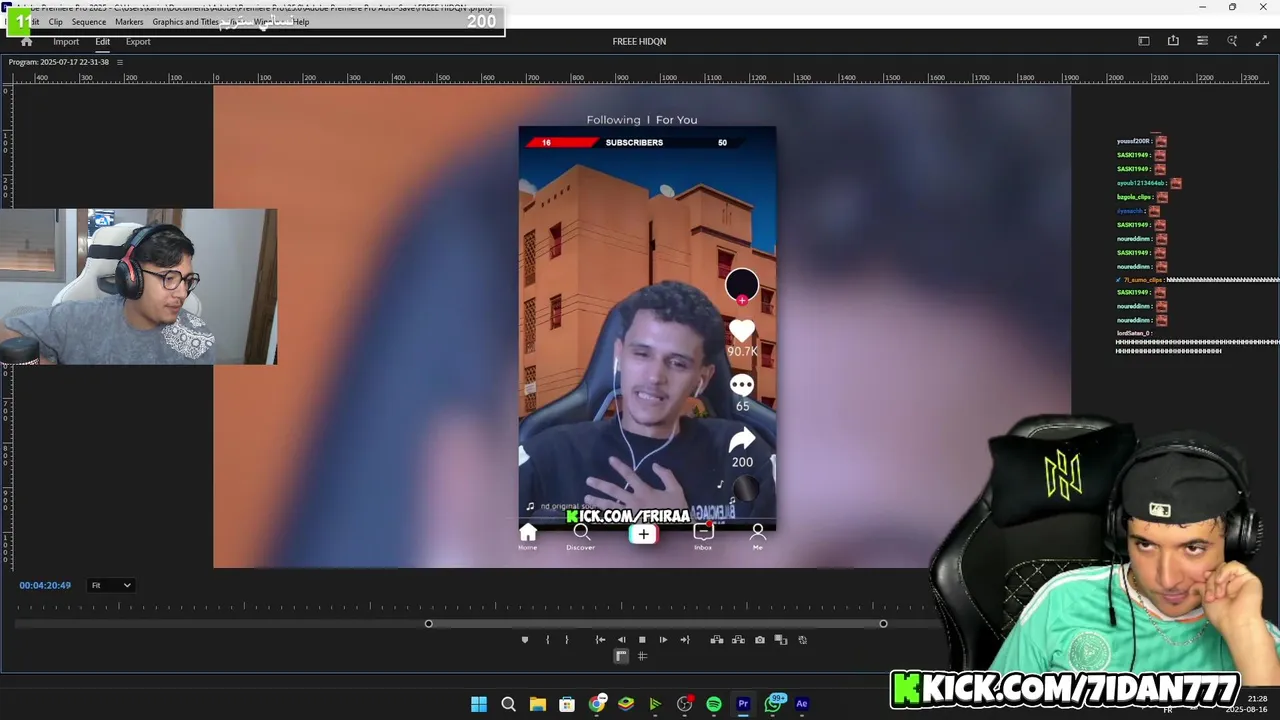Click the Program: 2025-07-17 22-31-38 panel title
This screenshot has height=720, width=1280.
click(x=59, y=62)
